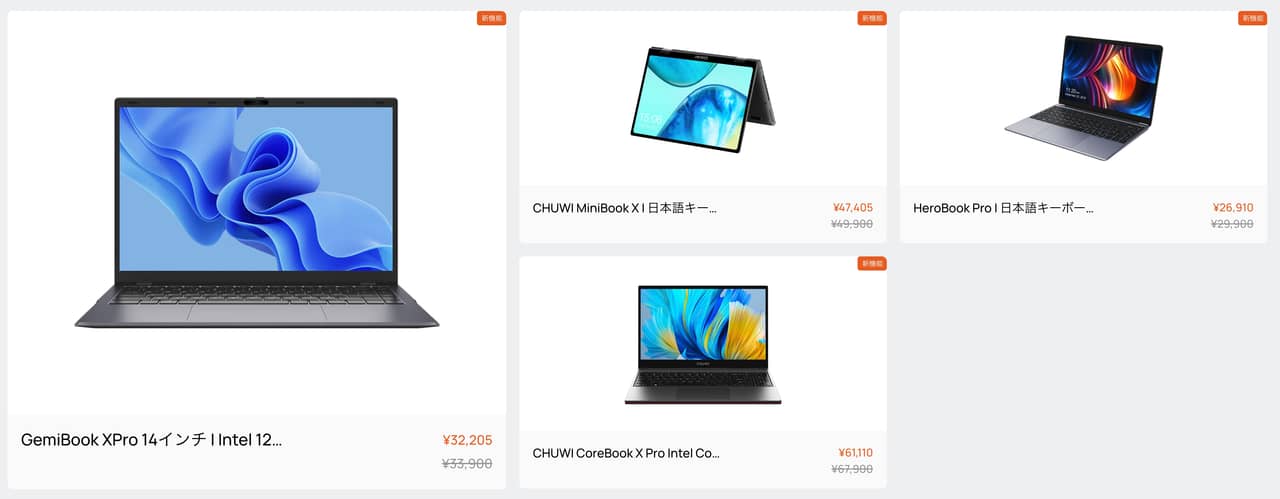
Task: Click the crossed-out ¥29,900 original price
Action: tap(1232, 224)
